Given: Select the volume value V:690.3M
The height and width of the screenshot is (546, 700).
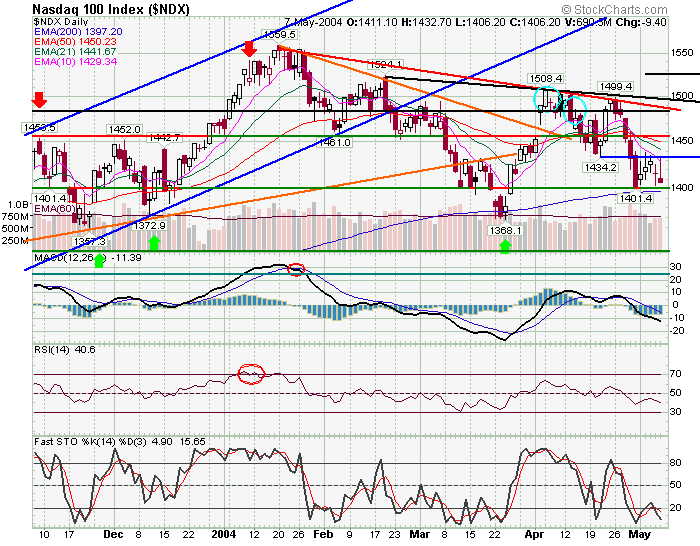Looking at the screenshot, I should coord(587,22).
